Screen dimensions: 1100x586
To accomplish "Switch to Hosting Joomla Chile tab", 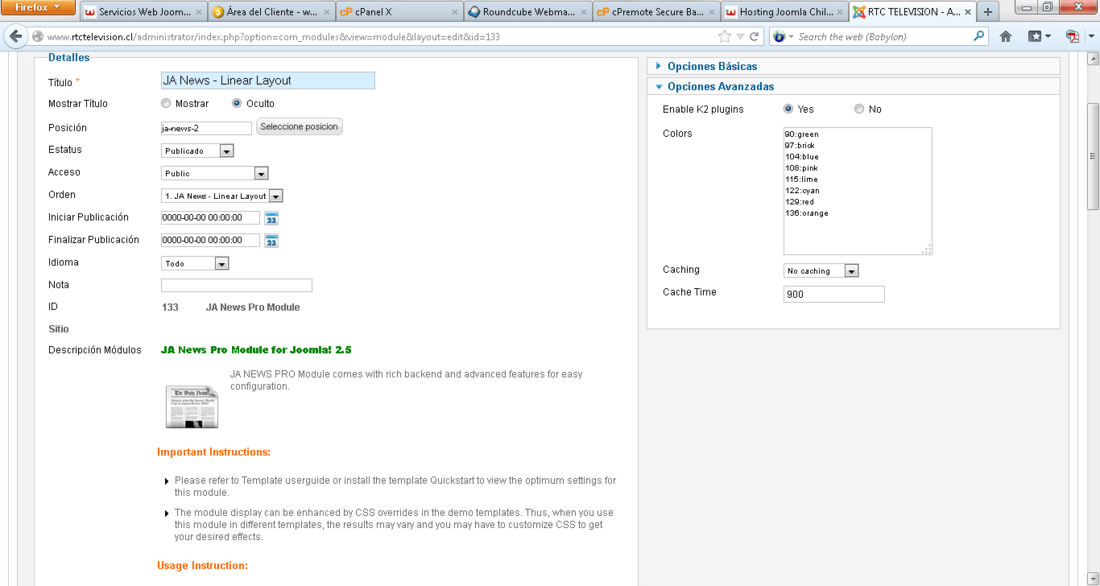I will pyautogui.click(x=784, y=12).
